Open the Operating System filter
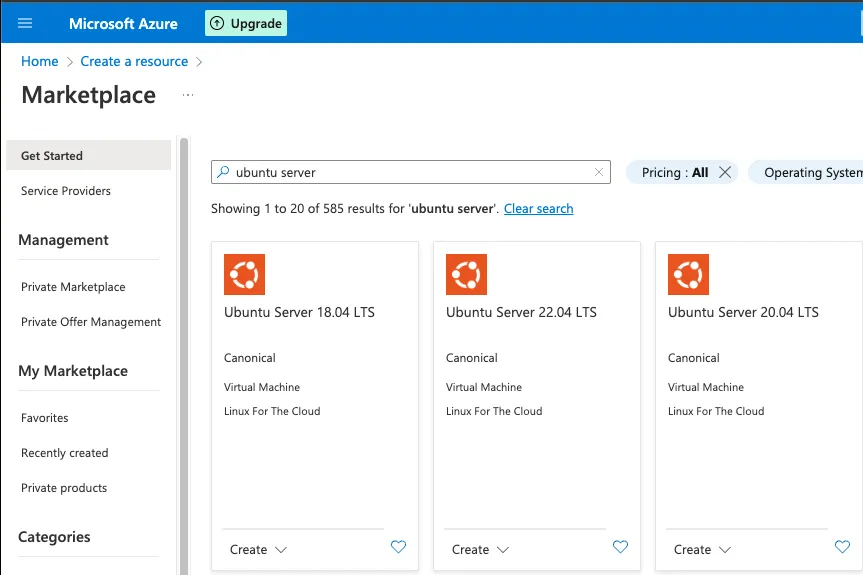This screenshot has height=575, width=863. click(810, 172)
